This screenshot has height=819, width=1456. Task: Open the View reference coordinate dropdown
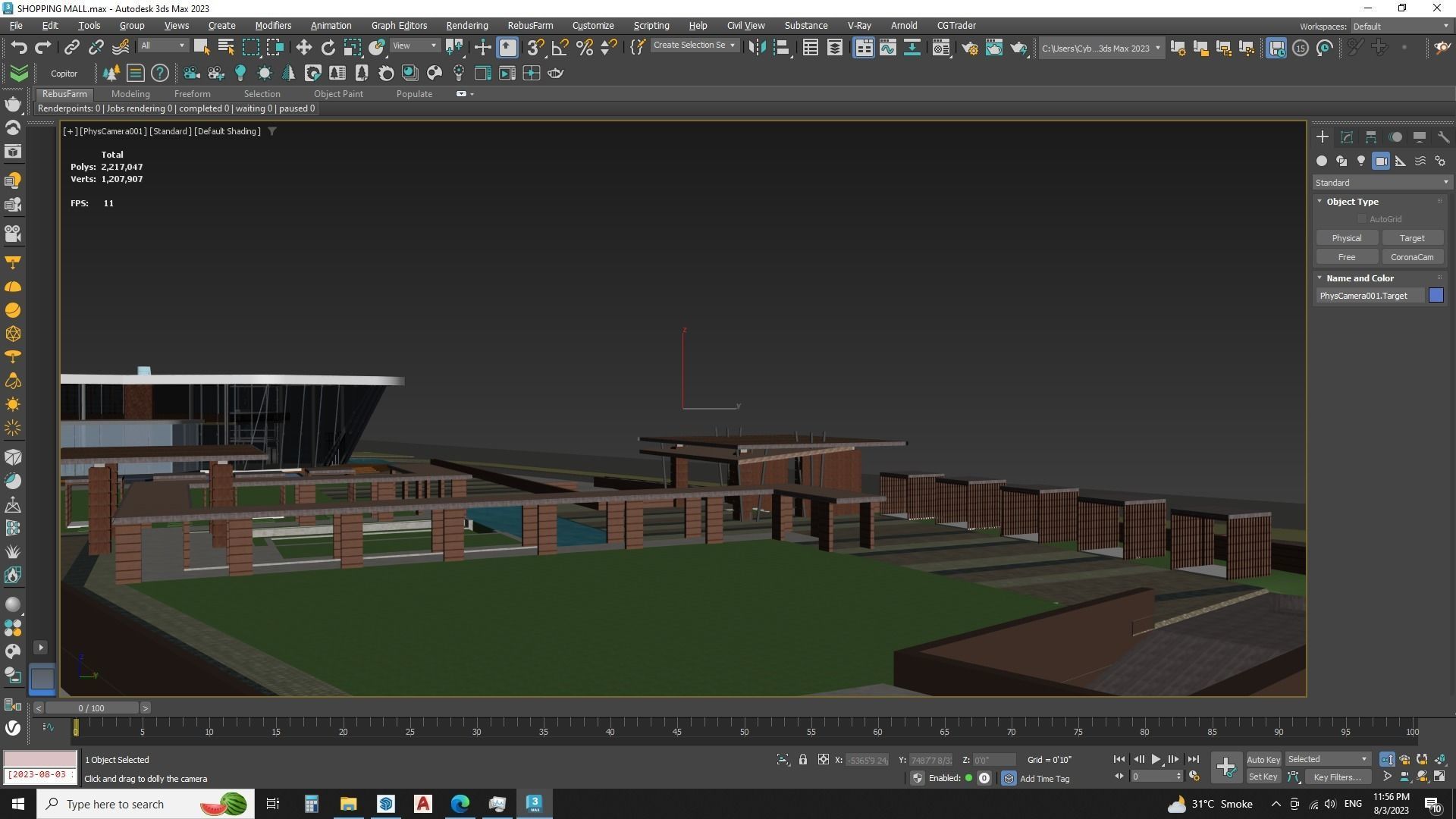click(x=414, y=45)
